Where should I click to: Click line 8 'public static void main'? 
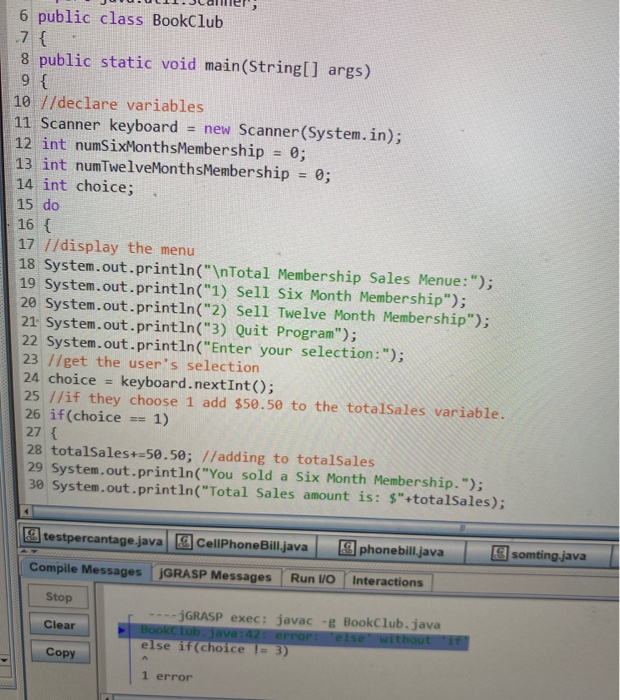click(205, 66)
